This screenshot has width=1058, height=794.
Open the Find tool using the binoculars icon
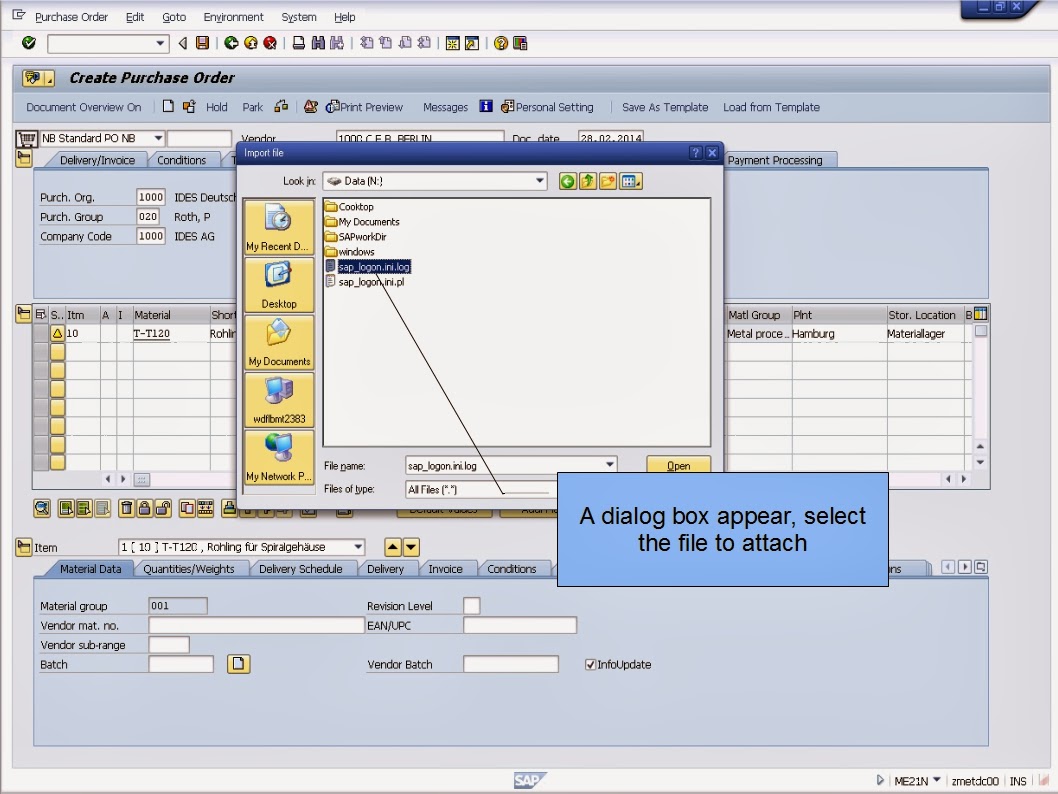tap(320, 43)
